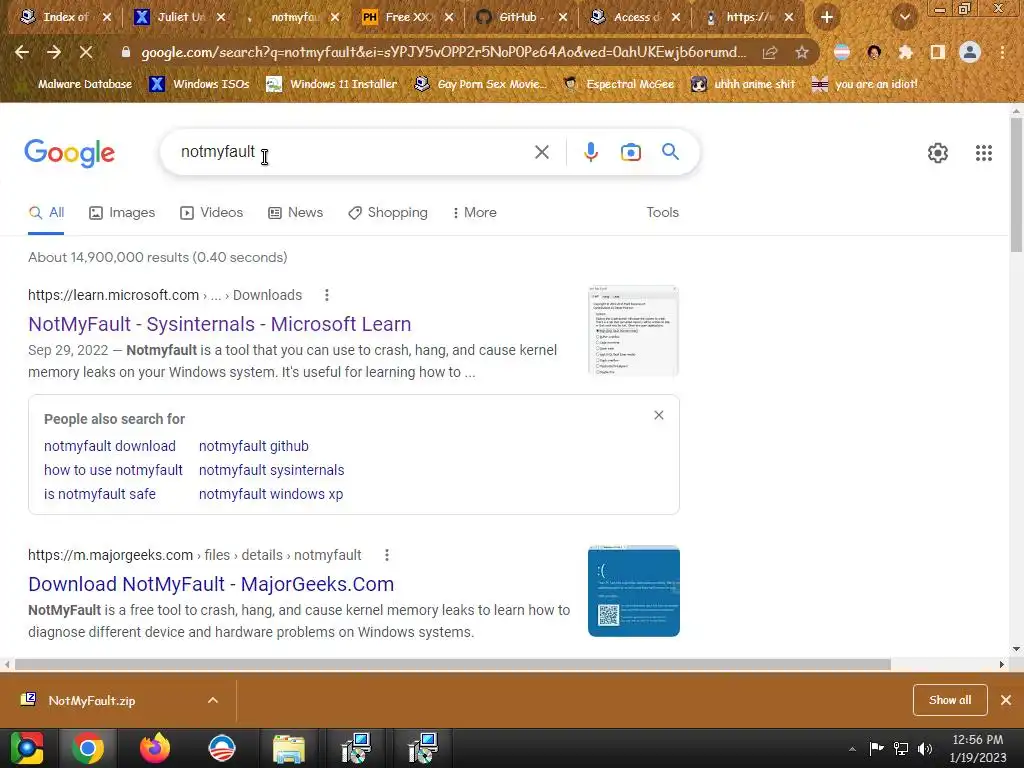
Task: View the NotMyFault dialog thumbnail
Action: [633, 331]
